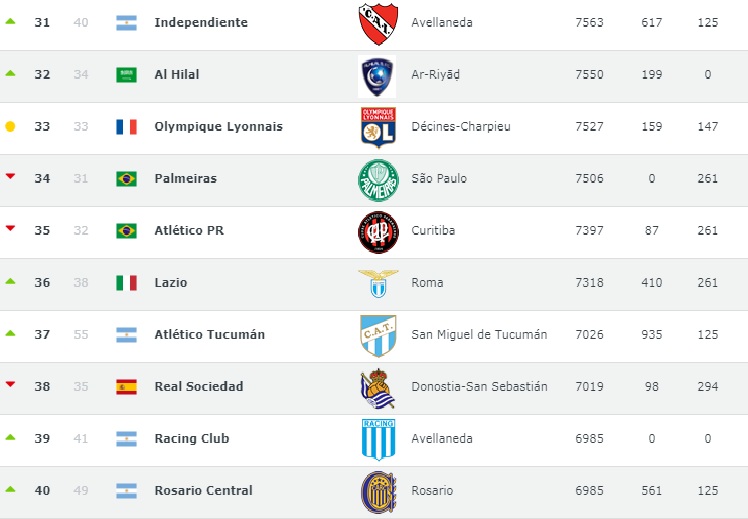Click the Racing Club team name

pos(192,438)
